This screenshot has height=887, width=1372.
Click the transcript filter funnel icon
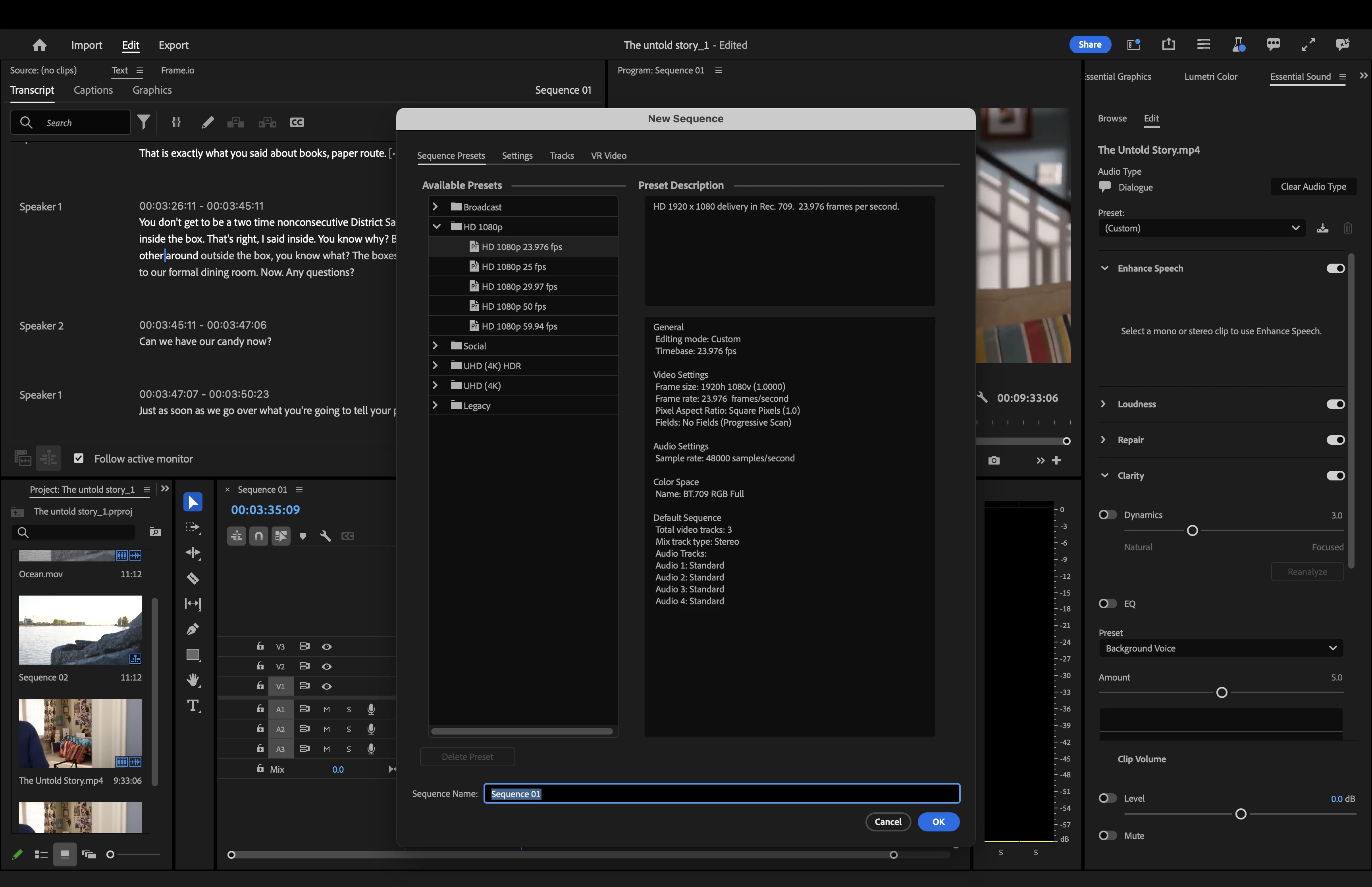(143, 122)
